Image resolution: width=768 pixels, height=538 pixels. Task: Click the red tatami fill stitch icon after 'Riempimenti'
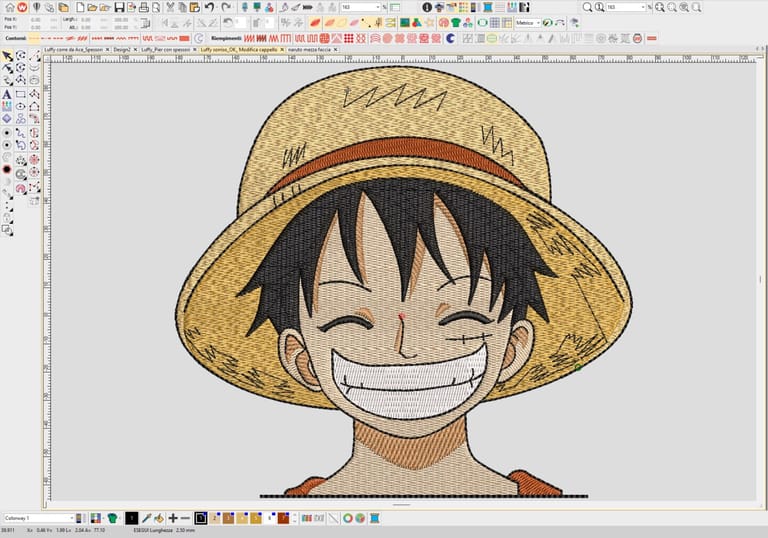[249, 38]
